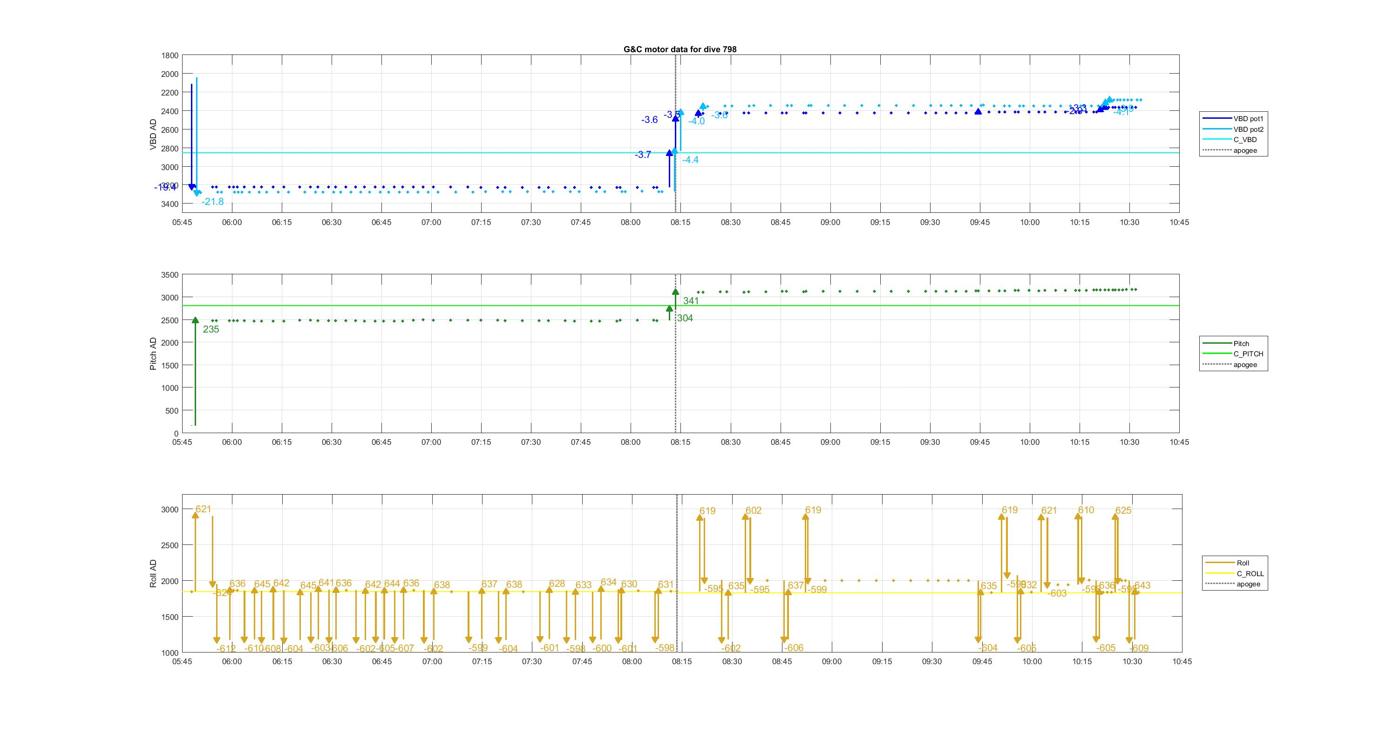Click the "Roll AD" y-axis label
Image resolution: width=1400 pixels, height=733 pixels.
[153, 573]
